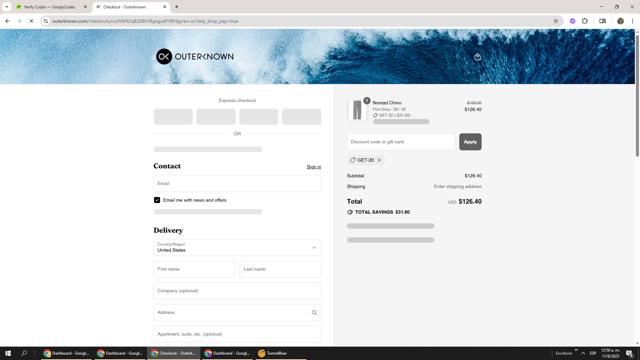Click the fourth express checkout button
Viewport: 640px width, 360px height.
[302, 116]
